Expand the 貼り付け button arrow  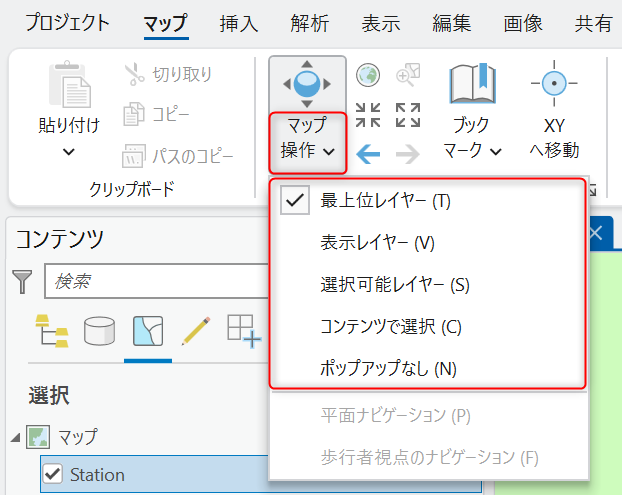(69, 152)
